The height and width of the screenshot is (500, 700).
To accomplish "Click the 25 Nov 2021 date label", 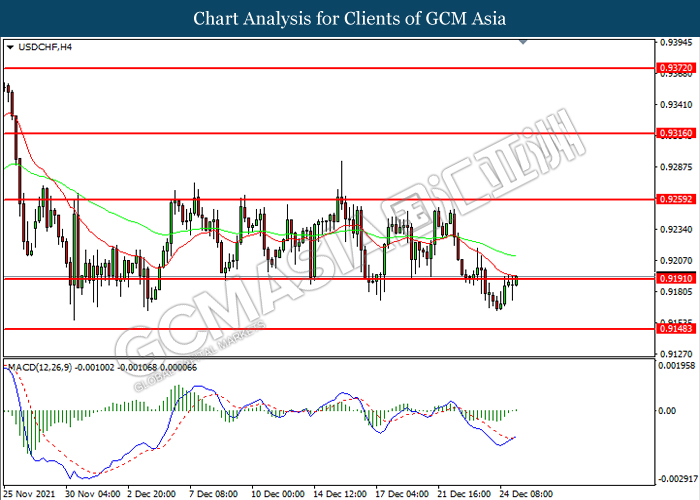I will 30,493.
